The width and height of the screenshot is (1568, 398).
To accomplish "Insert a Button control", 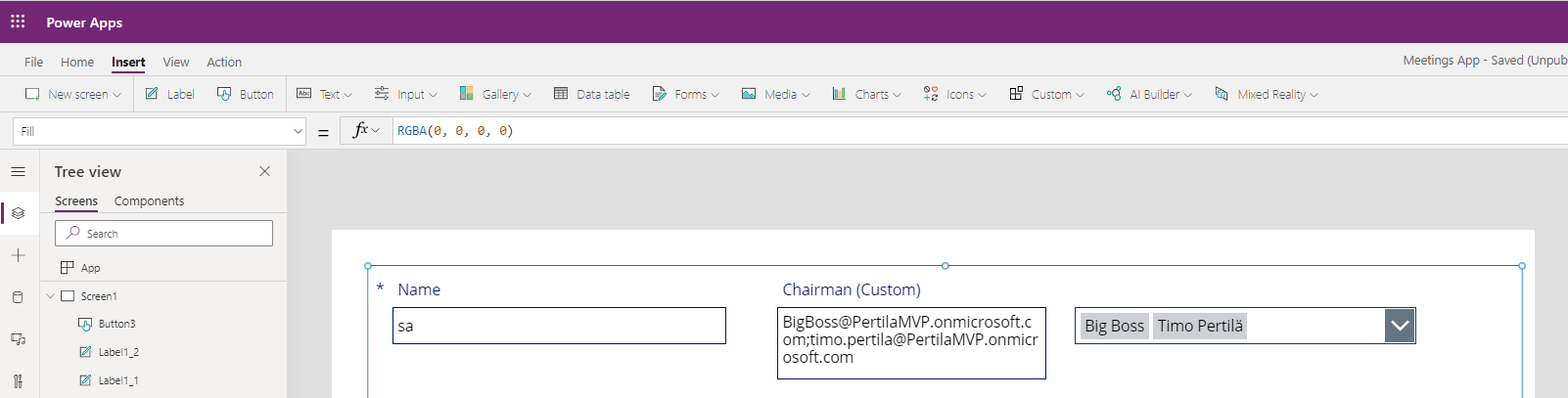I will coord(246,95).
